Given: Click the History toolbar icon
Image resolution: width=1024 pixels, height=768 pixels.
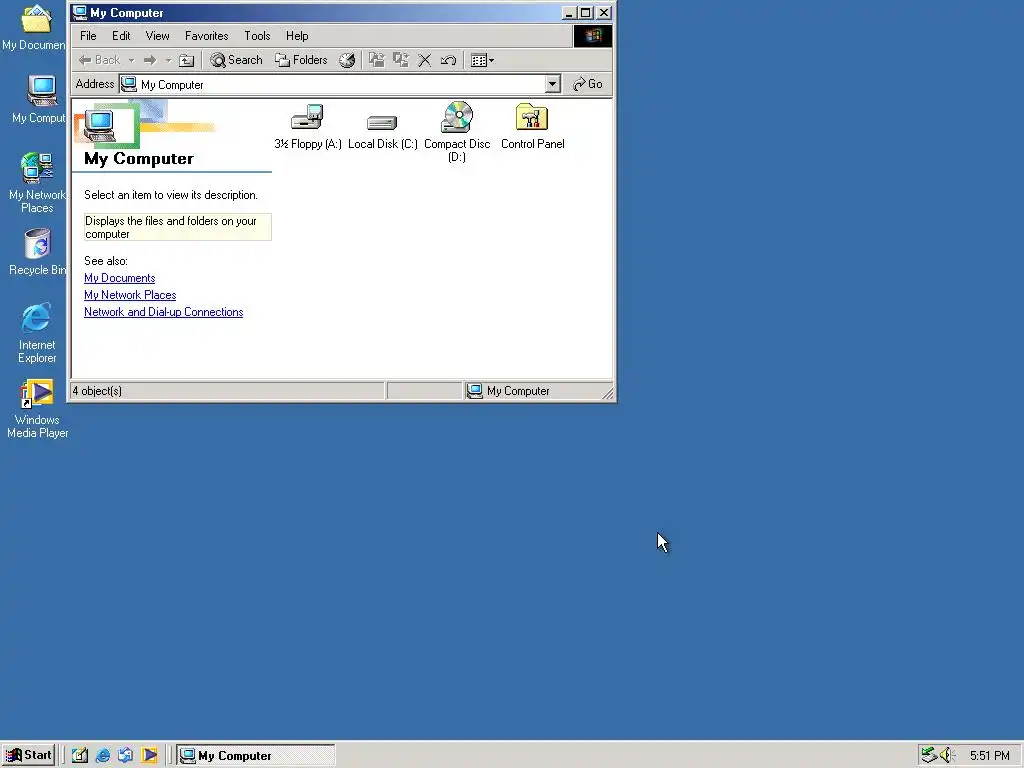Looking at the screenshot, I should coord(347,60).
